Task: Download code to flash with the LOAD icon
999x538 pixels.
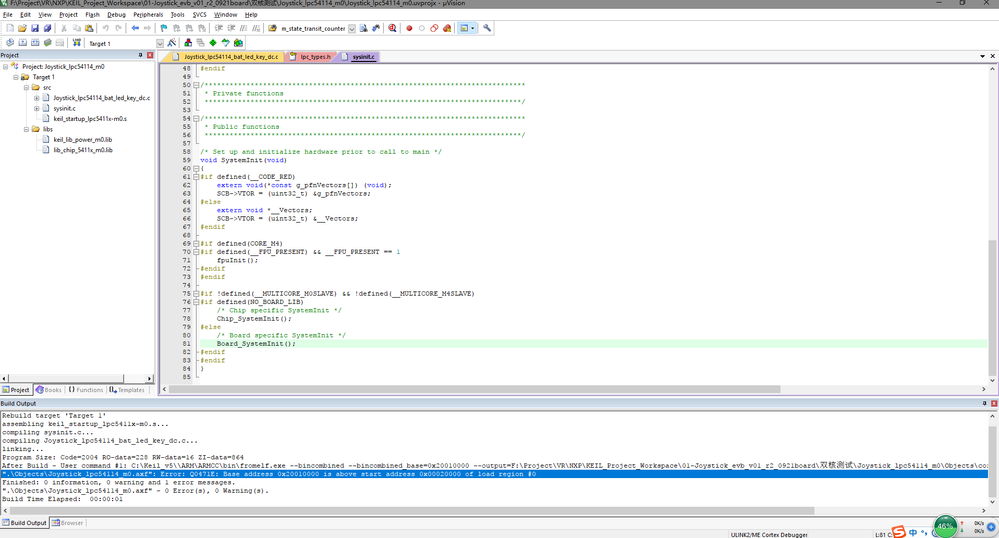Action: [x=76, y=43]
